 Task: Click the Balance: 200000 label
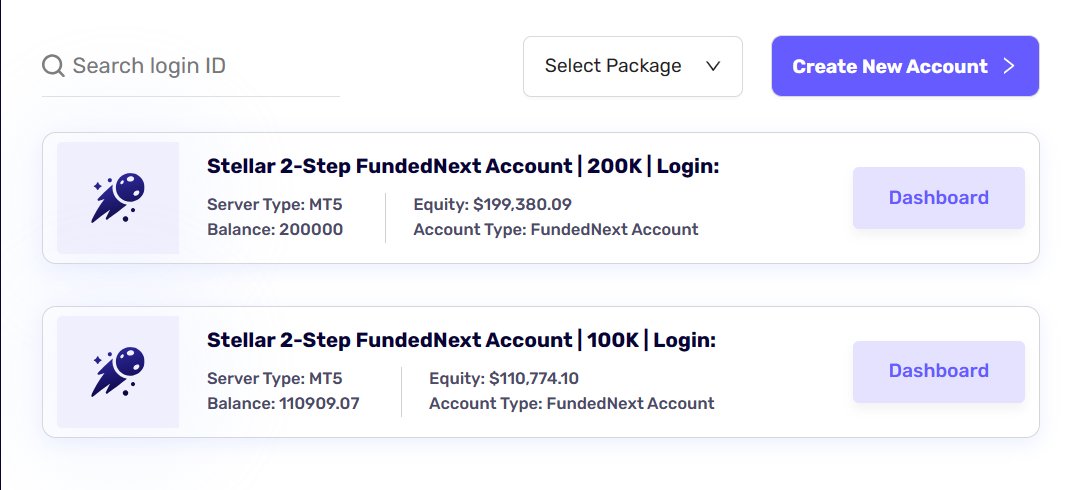(275, 230)
